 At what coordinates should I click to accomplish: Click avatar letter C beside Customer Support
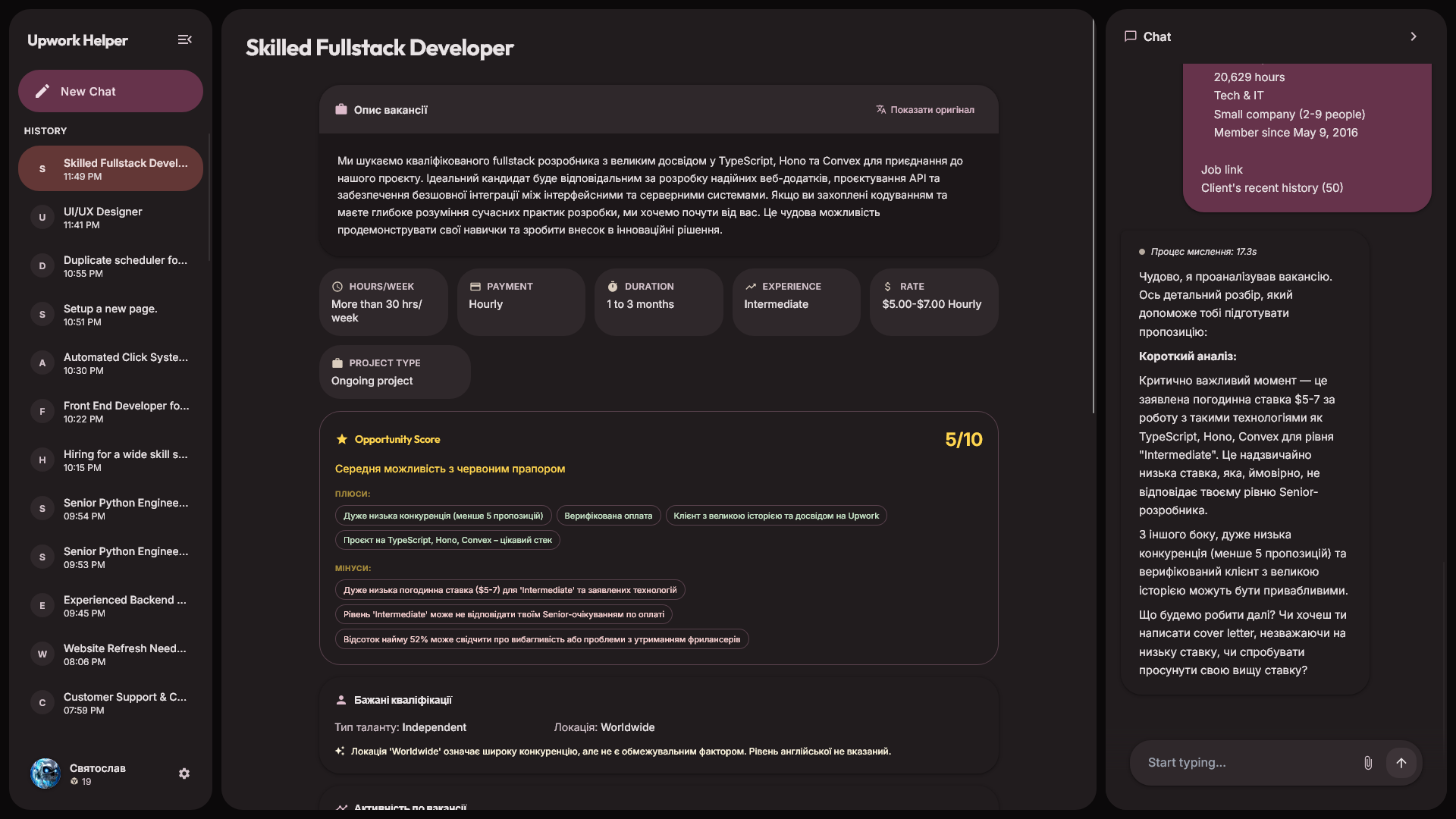[x=42, y=702]
